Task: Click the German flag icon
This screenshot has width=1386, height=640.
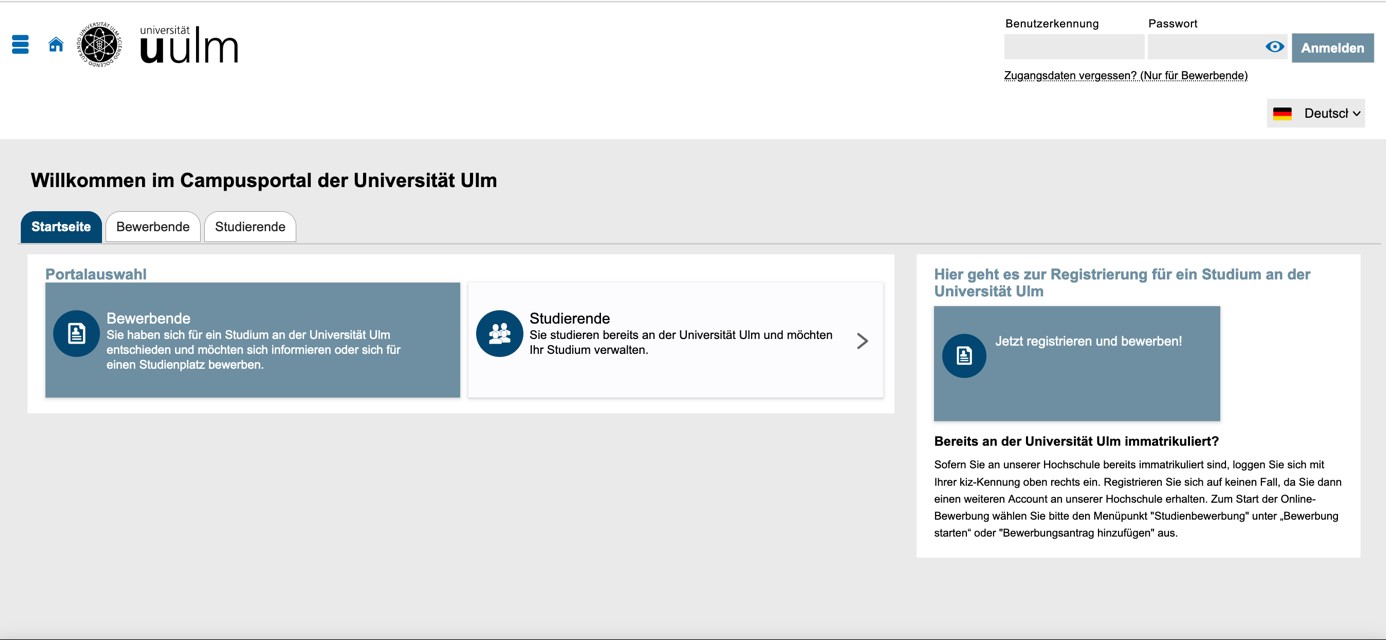Action: [1282, 114]
